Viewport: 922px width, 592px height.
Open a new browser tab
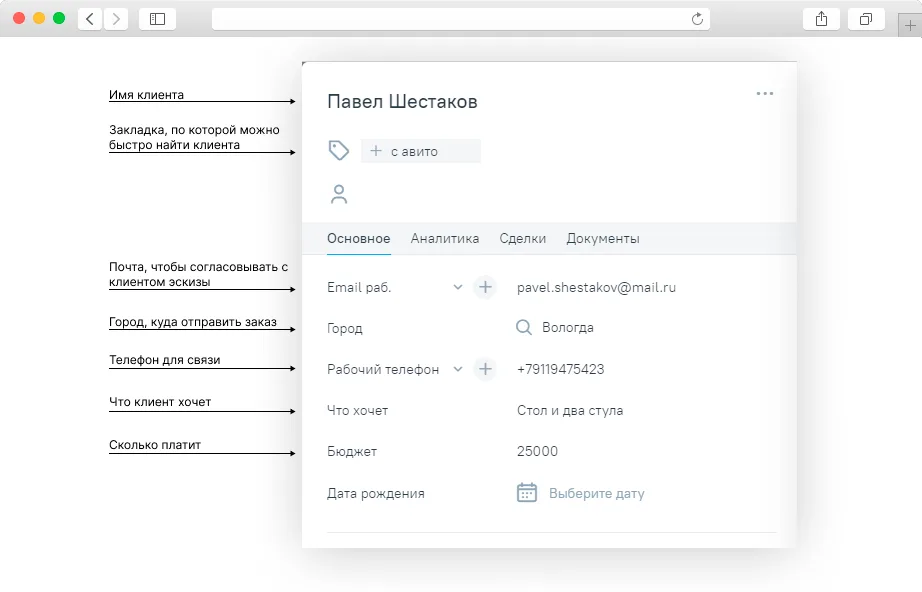(x=910, y=26)
